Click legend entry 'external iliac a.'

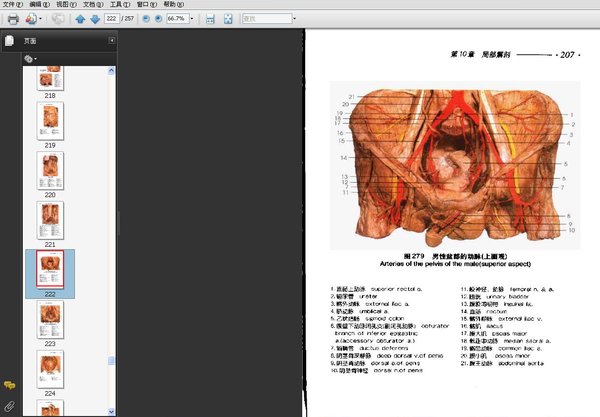click(x=370, y=304)
